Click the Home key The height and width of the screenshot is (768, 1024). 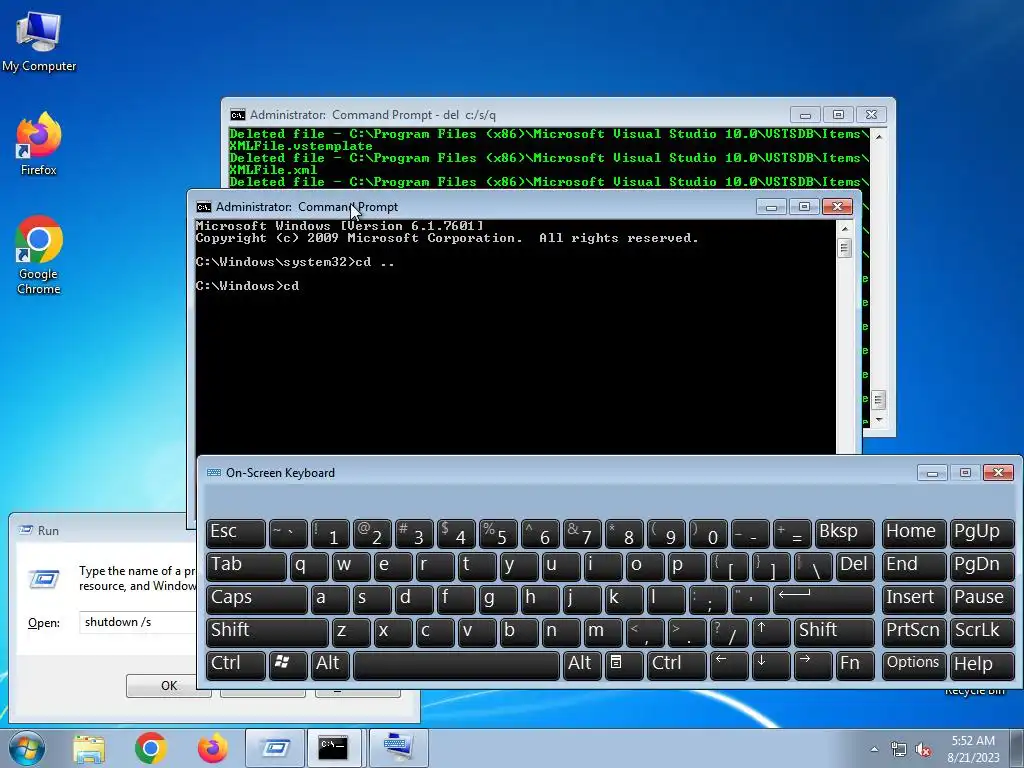pyautogui.click(x=913, y=534)
